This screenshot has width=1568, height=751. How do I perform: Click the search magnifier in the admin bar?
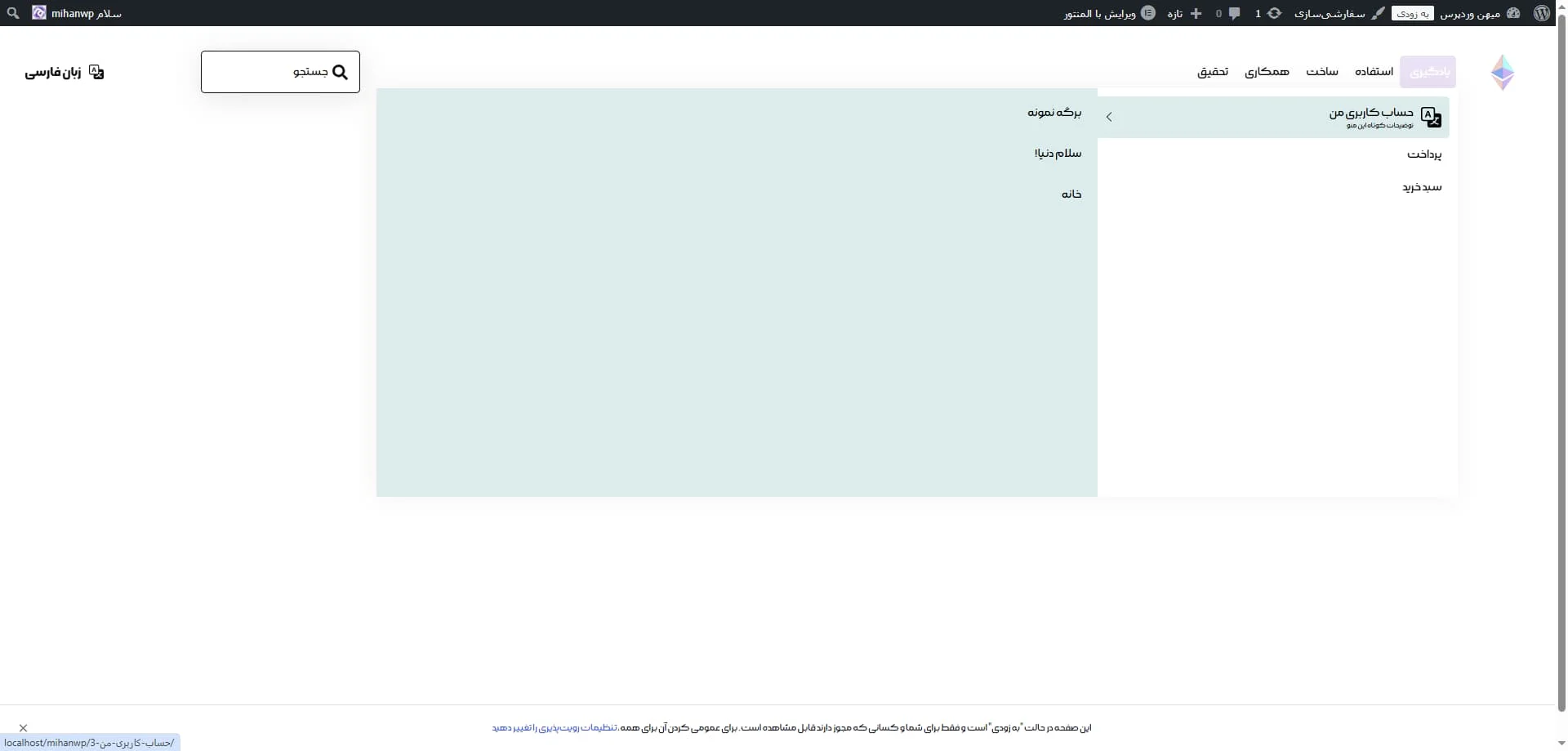(12, 13)
